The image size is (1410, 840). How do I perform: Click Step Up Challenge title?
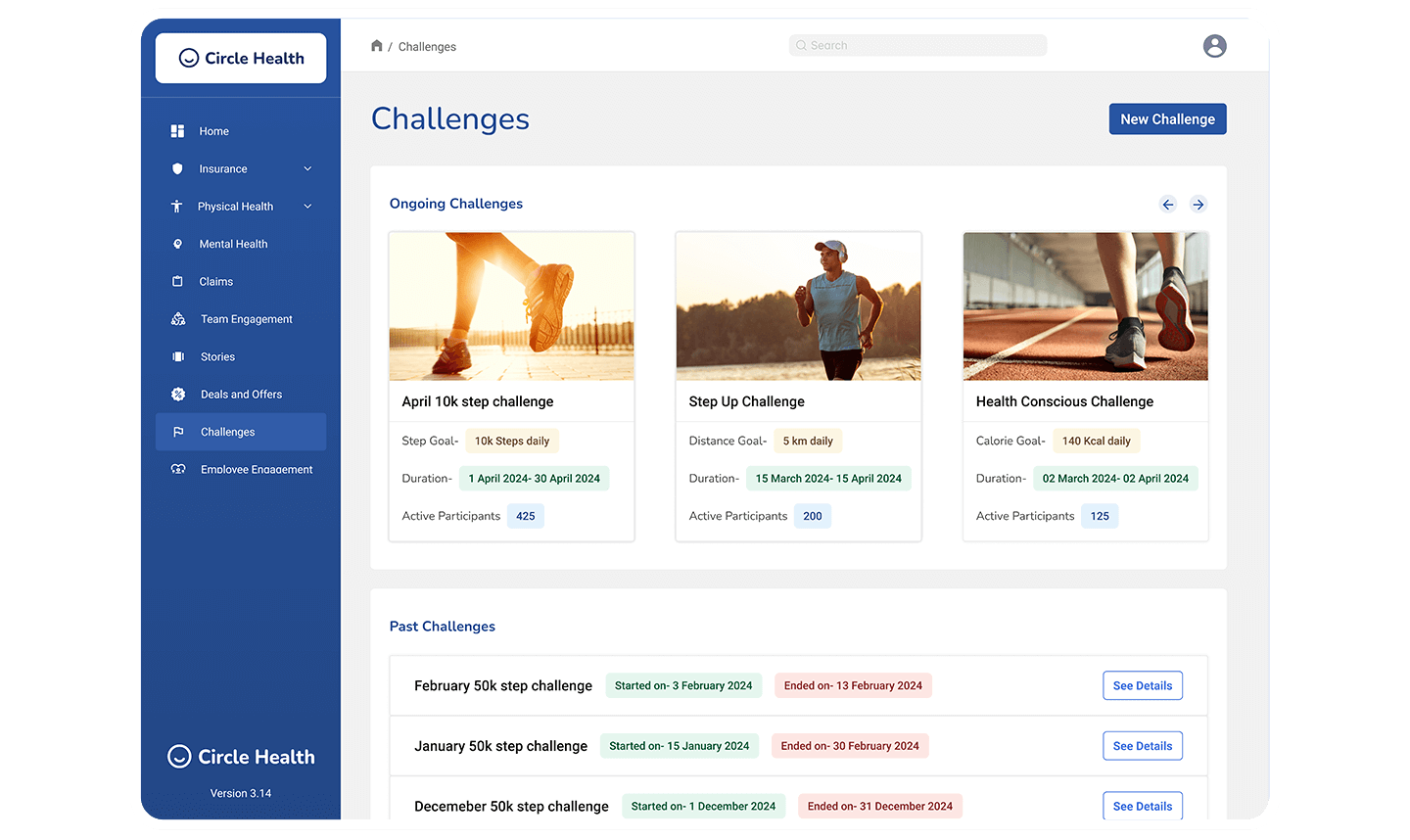coord(746,401)
